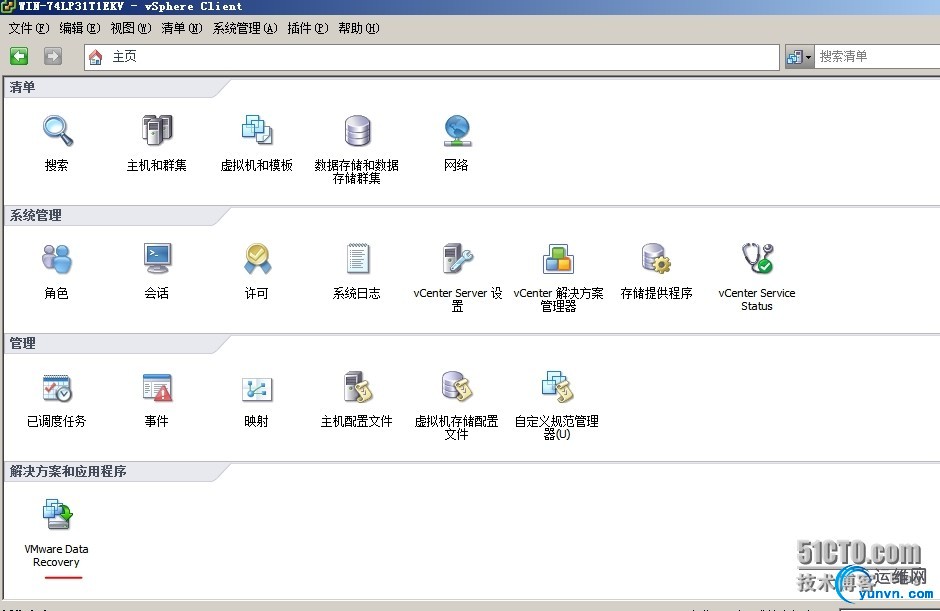The width and height of the screenshot is (940, 611).
Task: Open the 视图(W) menu
Action: coord(131,28)
